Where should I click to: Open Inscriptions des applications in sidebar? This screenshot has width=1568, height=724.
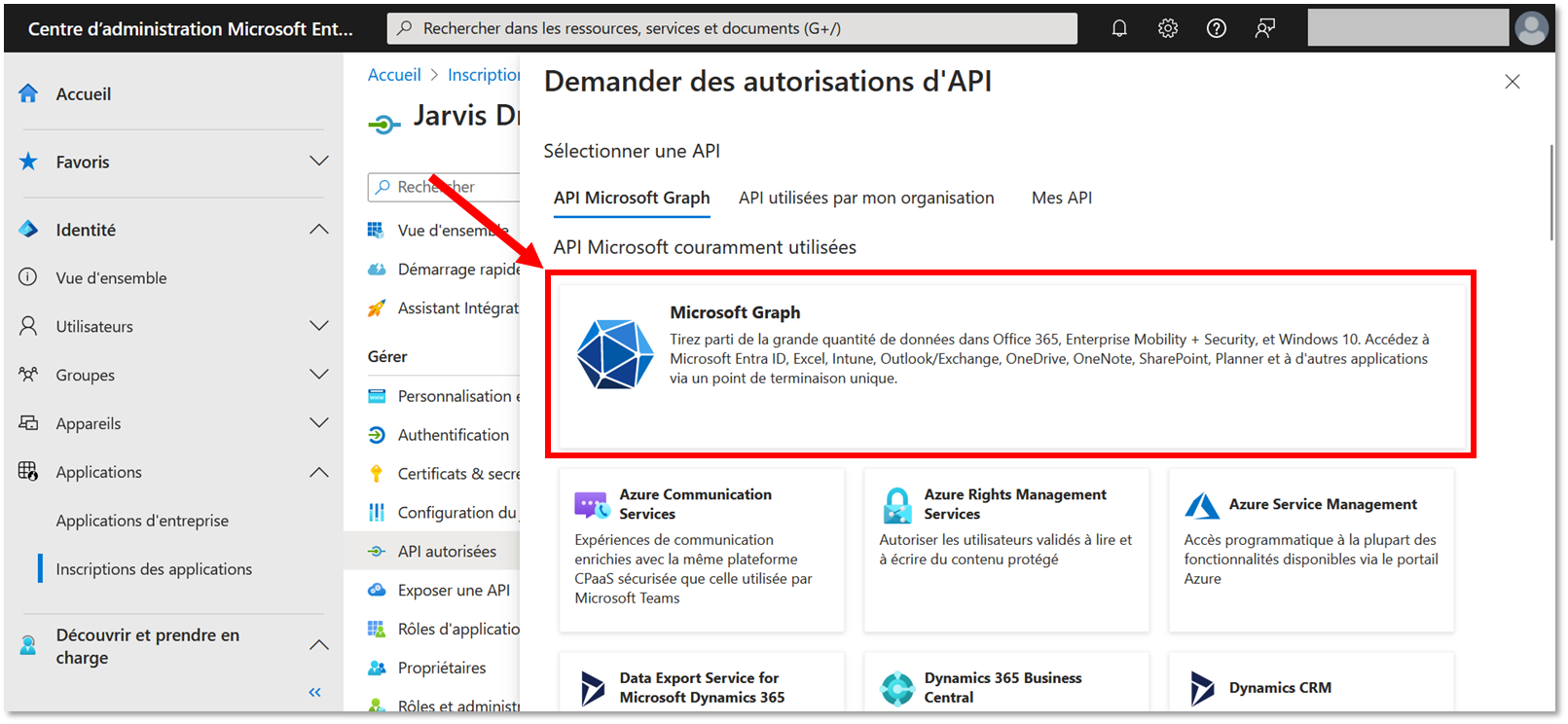click(x=154, y=569)
